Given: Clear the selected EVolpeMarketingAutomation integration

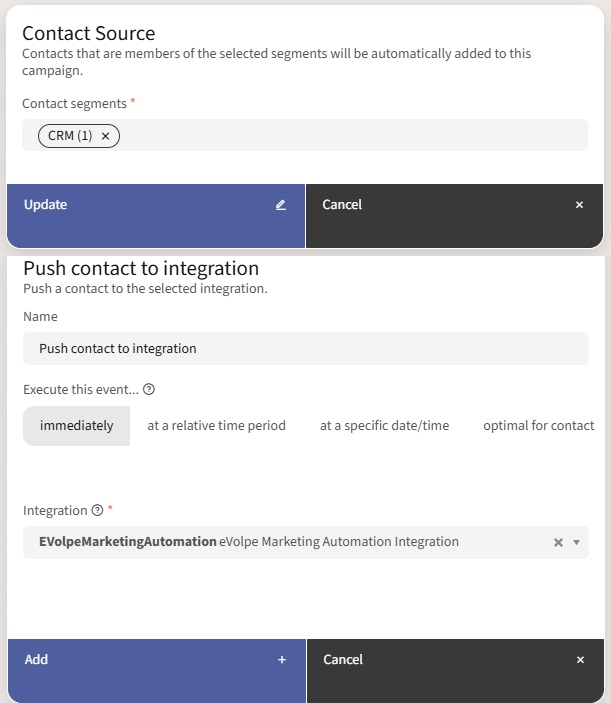Looking at the screenshot, I should click(x=558, y=542).
